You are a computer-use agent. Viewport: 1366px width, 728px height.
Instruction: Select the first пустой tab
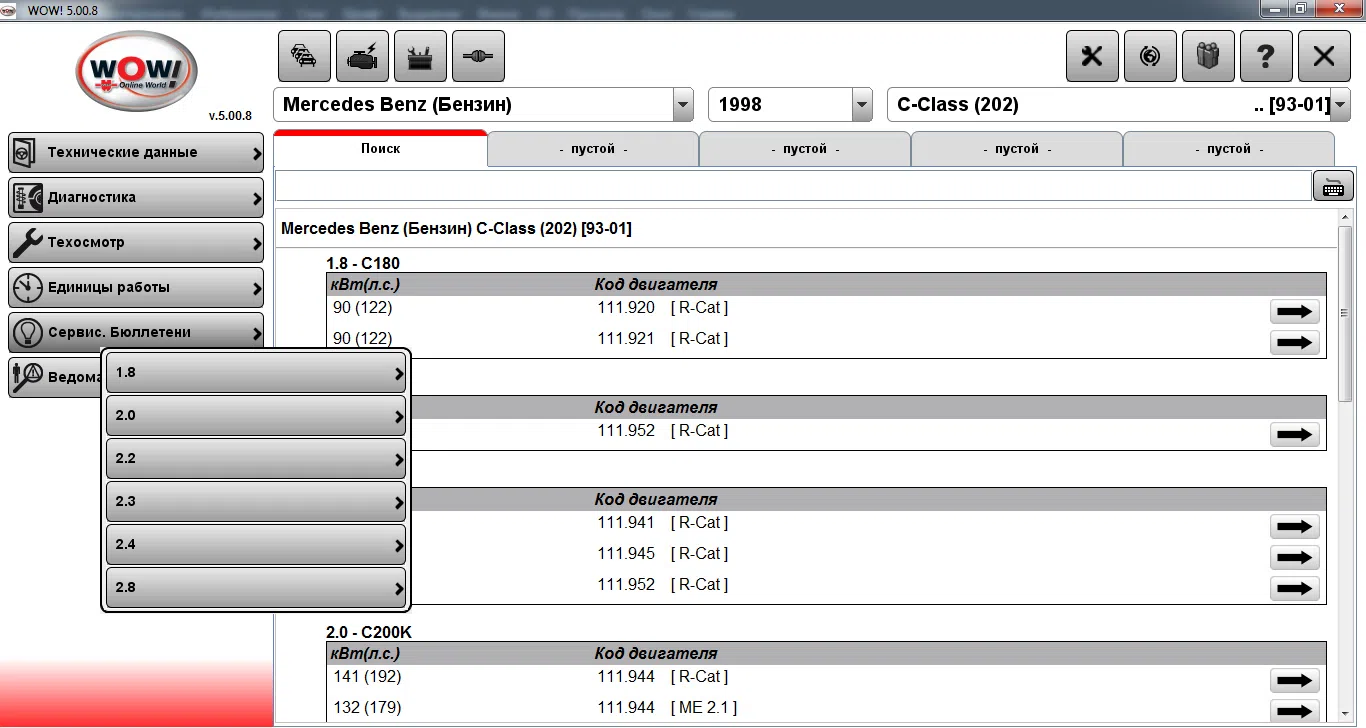coord(592,148)
